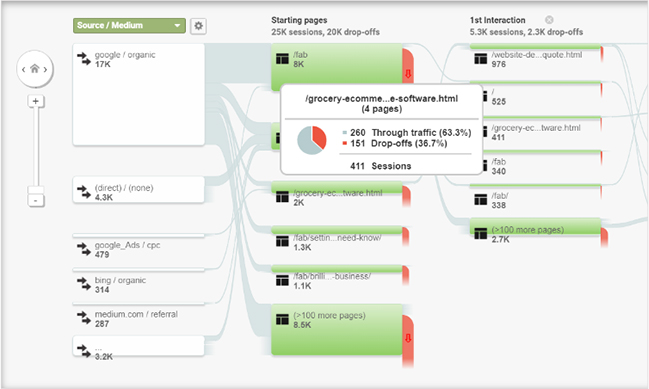Pan right using navigation right arrow
Image resolution: width=649 pixels, height=389 pixels.
46,70
